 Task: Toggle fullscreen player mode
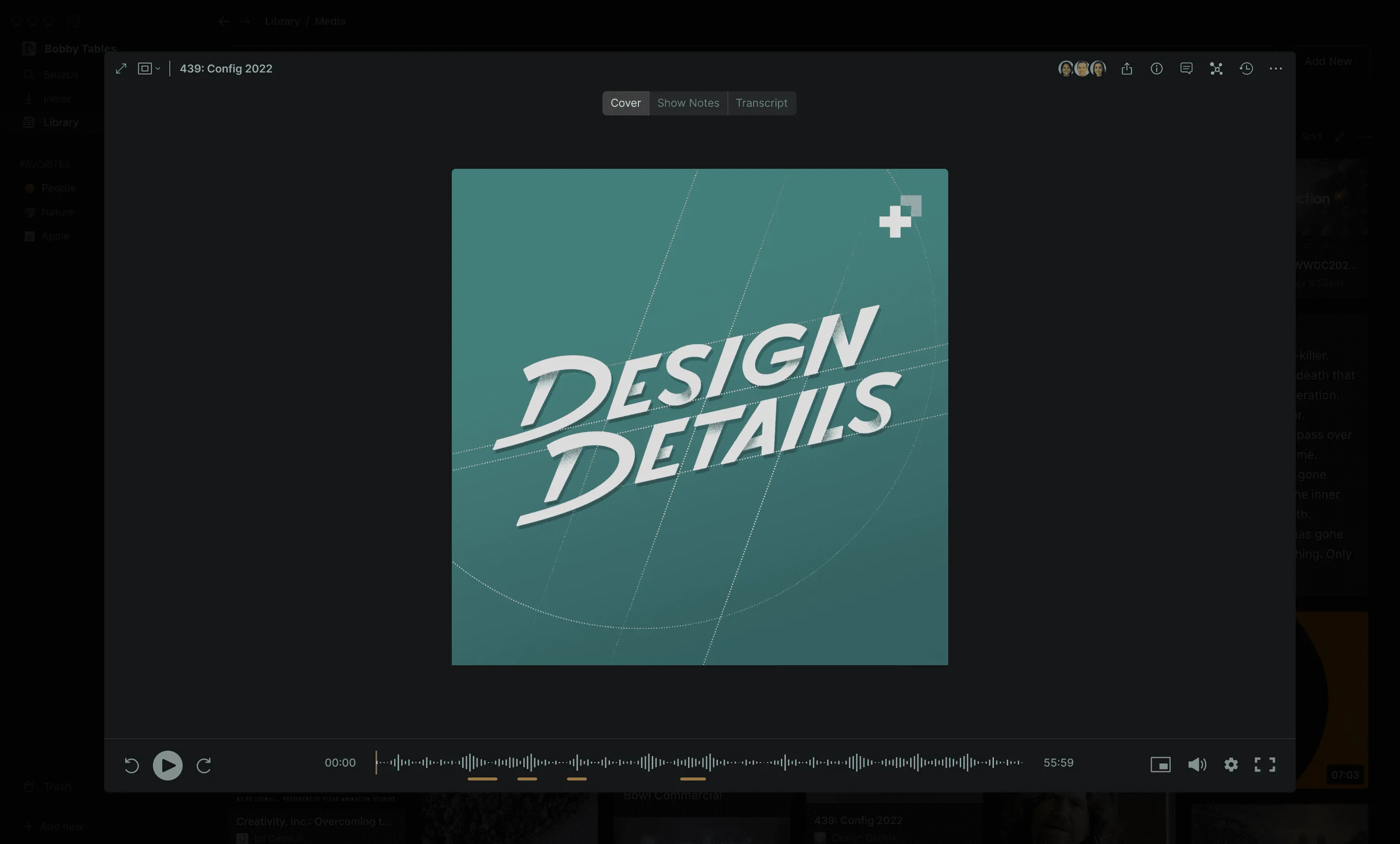(x=1265, y=765)
